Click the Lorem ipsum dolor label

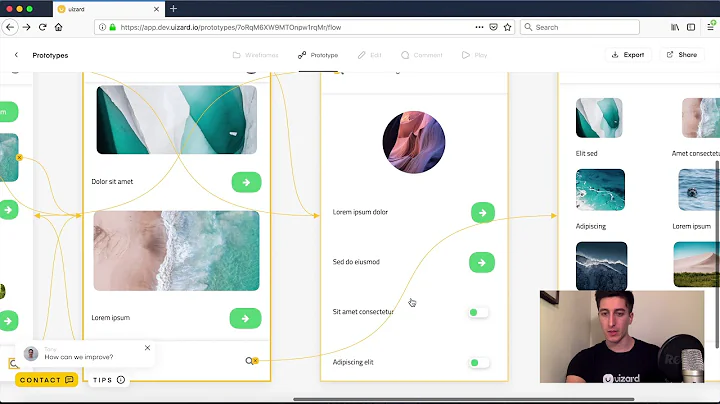pyautogui.click(x=360, y=212)
